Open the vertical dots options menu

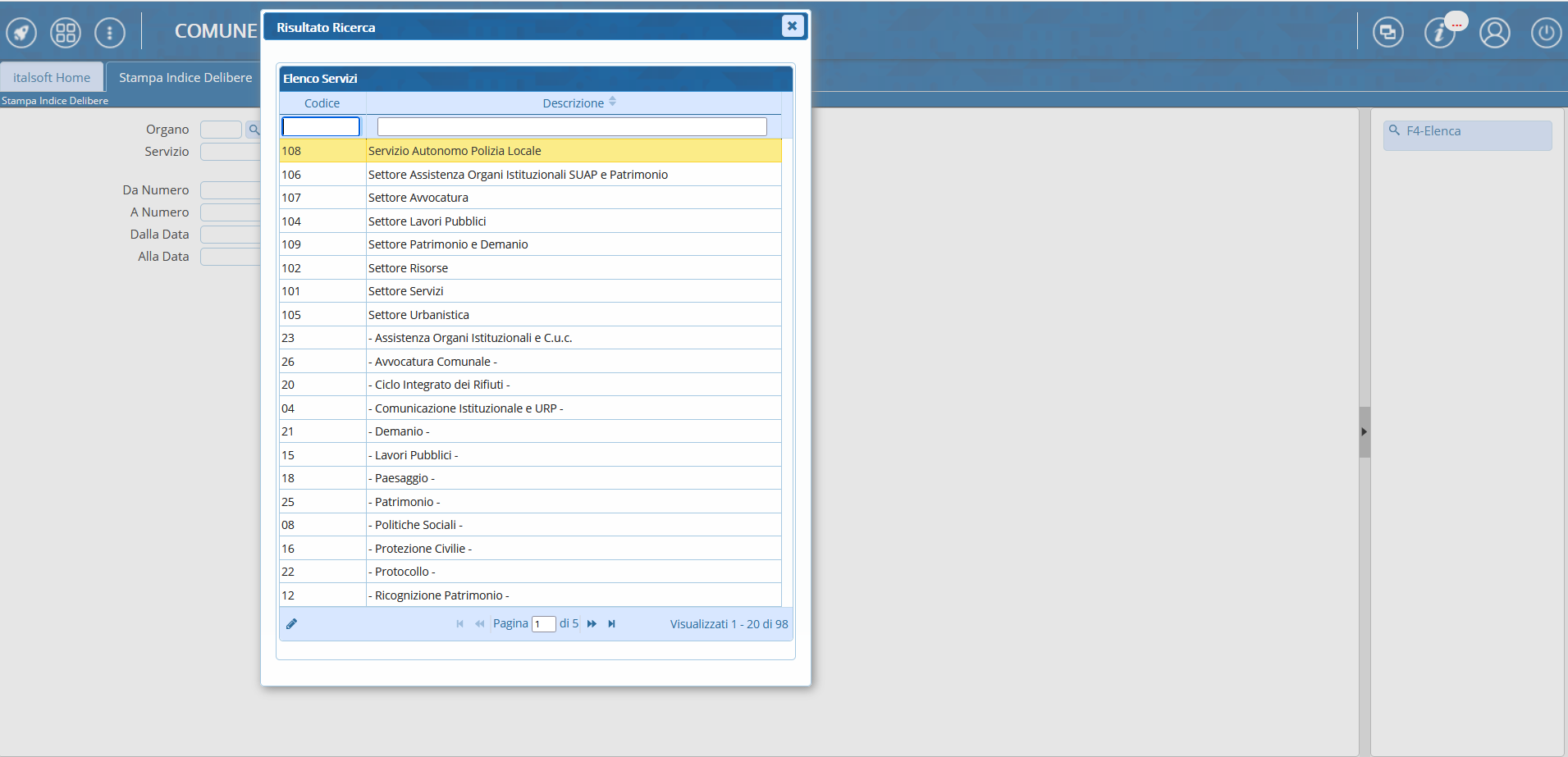click(x=110, y=34)
